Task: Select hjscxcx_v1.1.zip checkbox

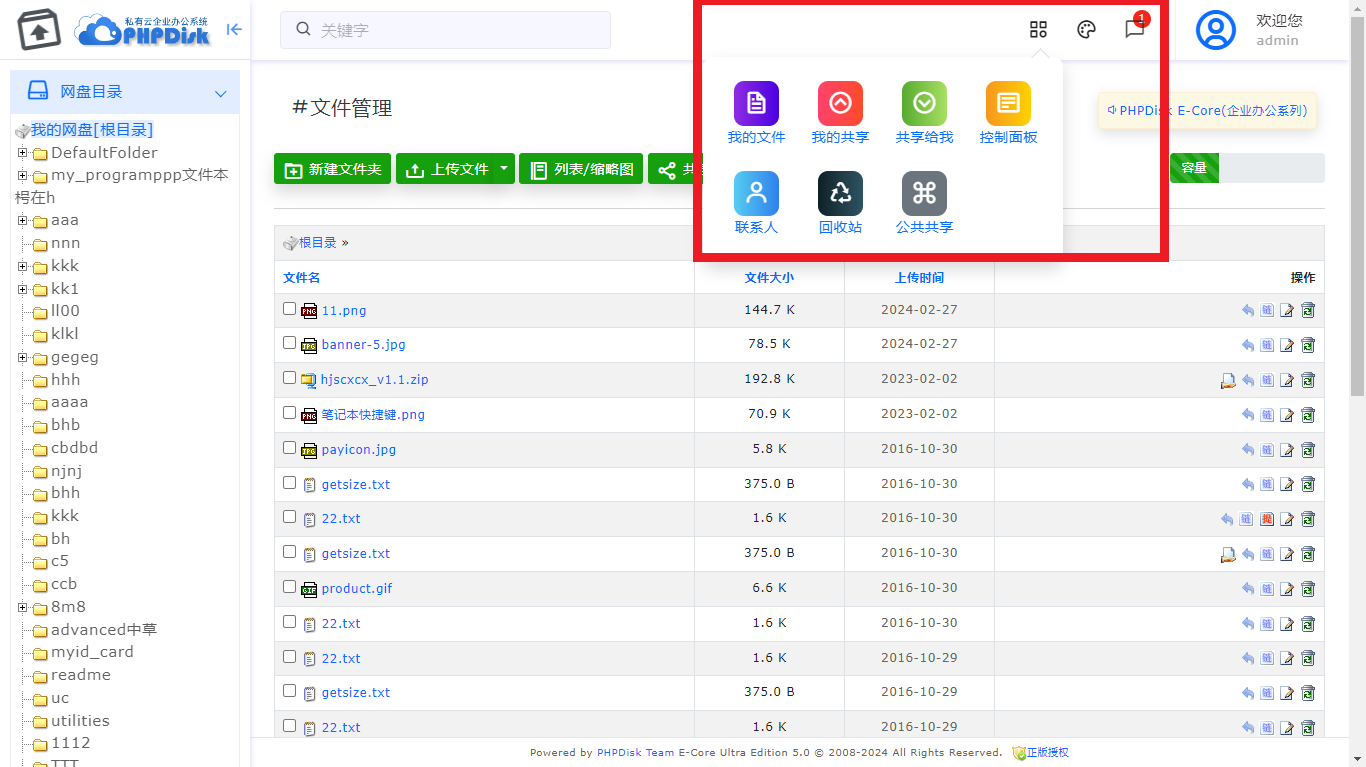Action: (x=290, y=378)
